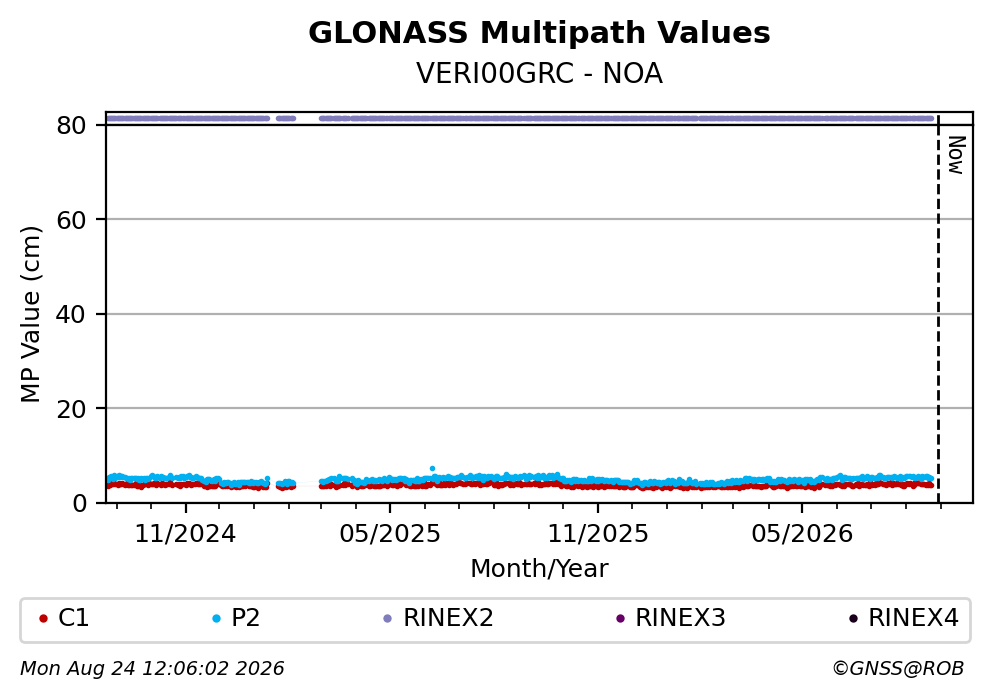The width and height of the screenshot is (993, 699).
Task: Select the RINEX4 legend label
Action: click(x=913, y=618)
